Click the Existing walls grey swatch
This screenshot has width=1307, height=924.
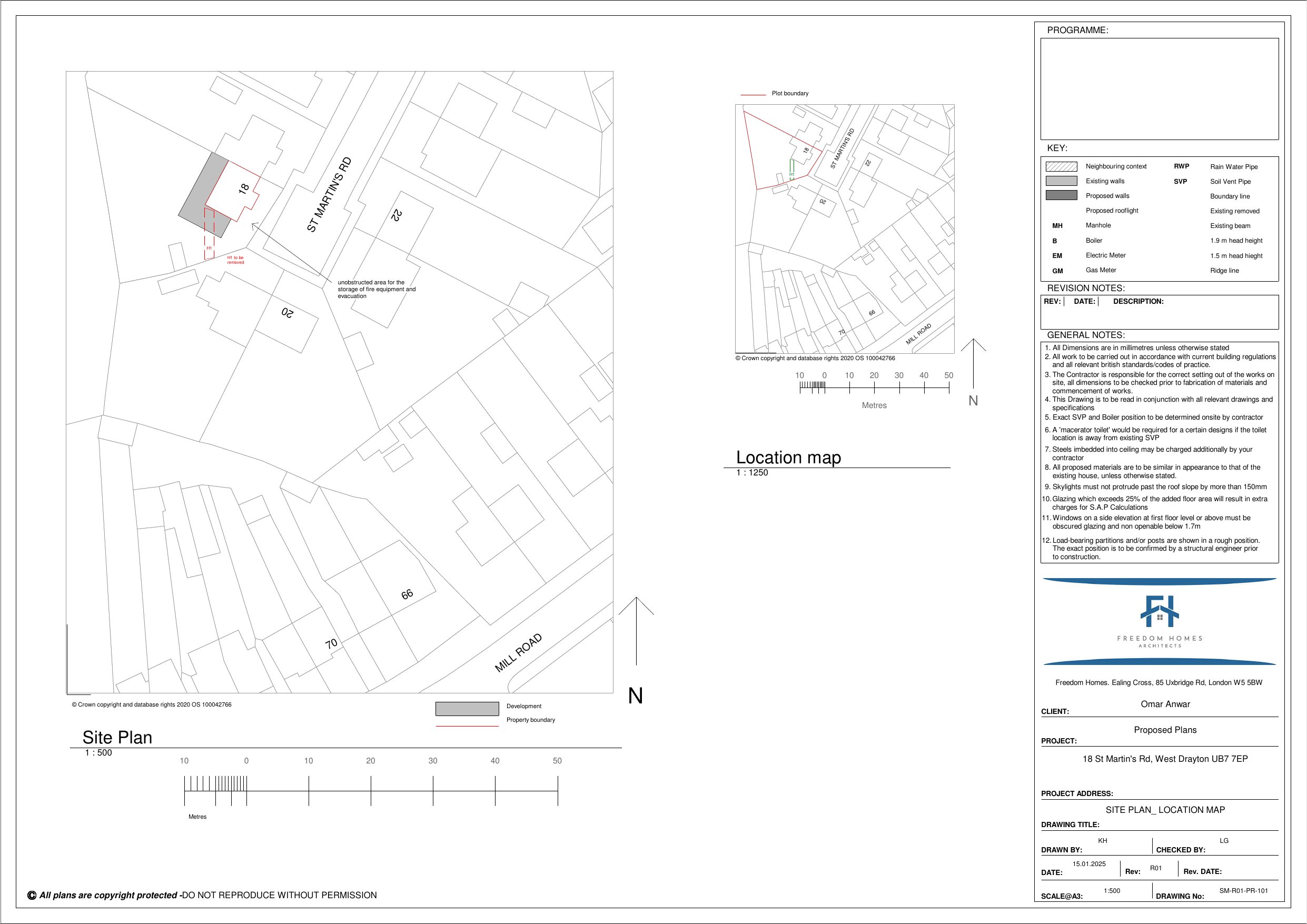[x=1061, y=181]
